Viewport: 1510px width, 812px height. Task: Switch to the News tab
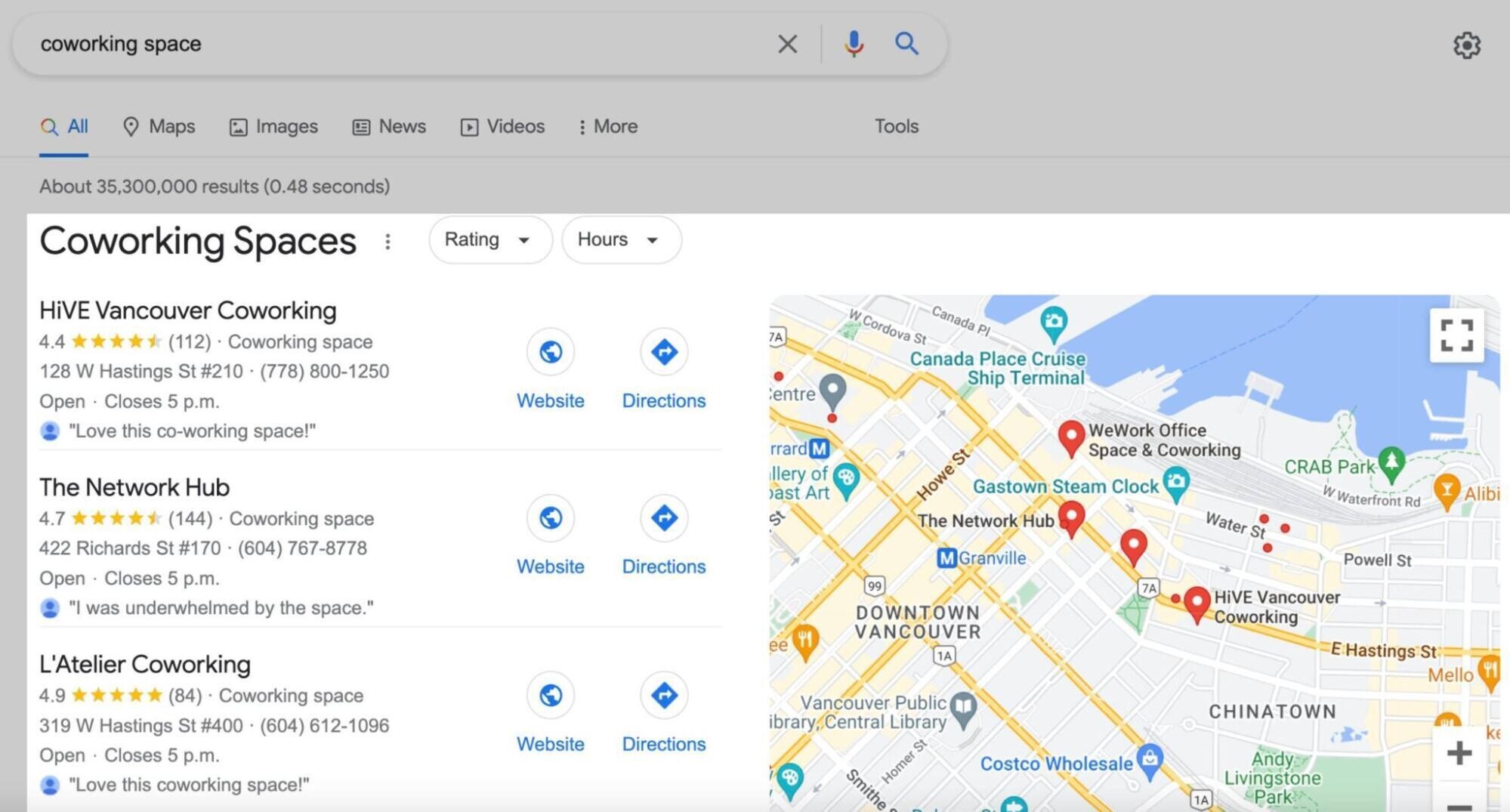[389, 127]
